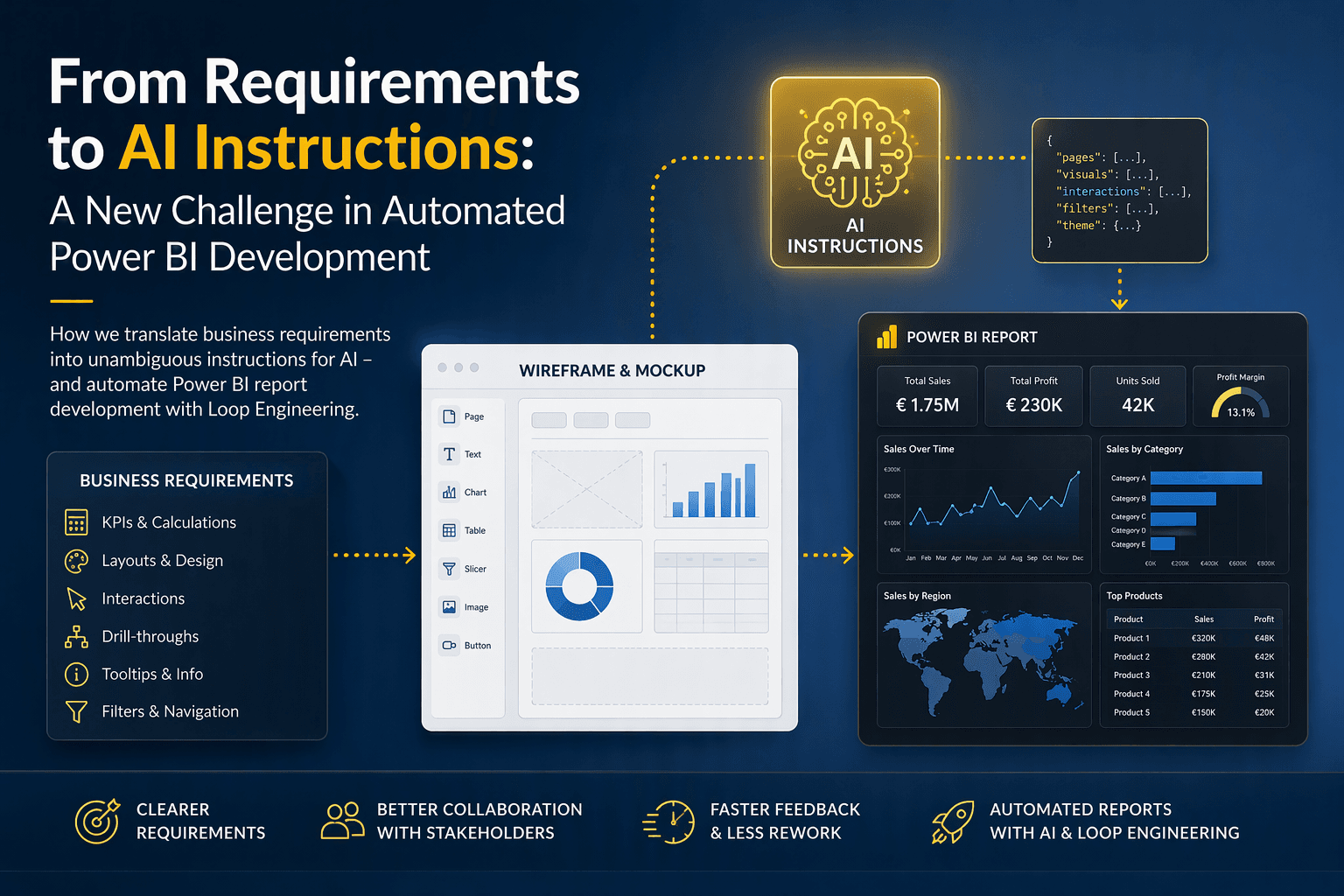1344x896 pixels.
Task: Select the bar chart tile in the wireframe
Action: [711, 489]
